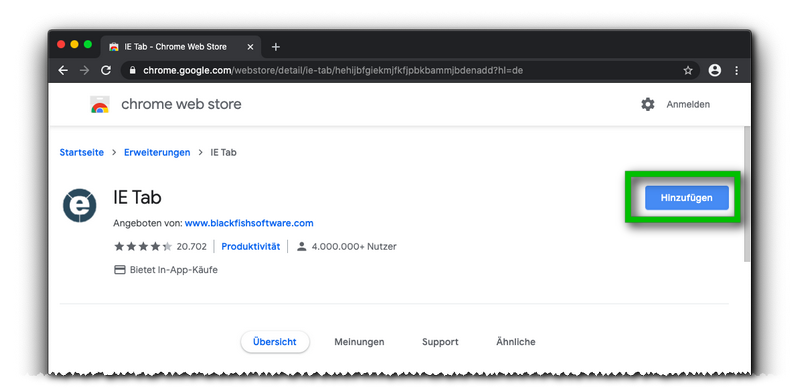This screenshot has height=388, width=800.
Task: Click the star rating of IE Tab
Action: 143,247
